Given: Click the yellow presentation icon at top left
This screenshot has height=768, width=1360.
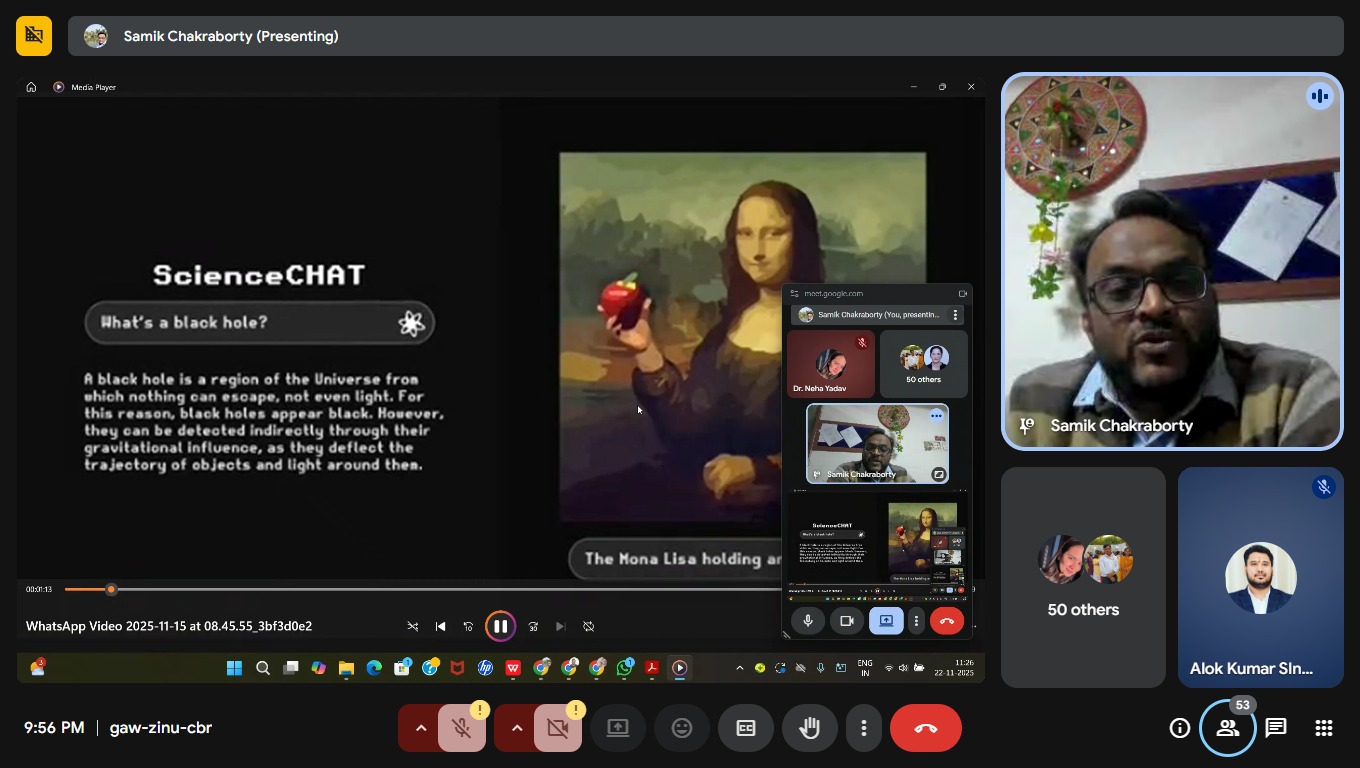Looking at the screenshot, I should [x=34, y=36].
